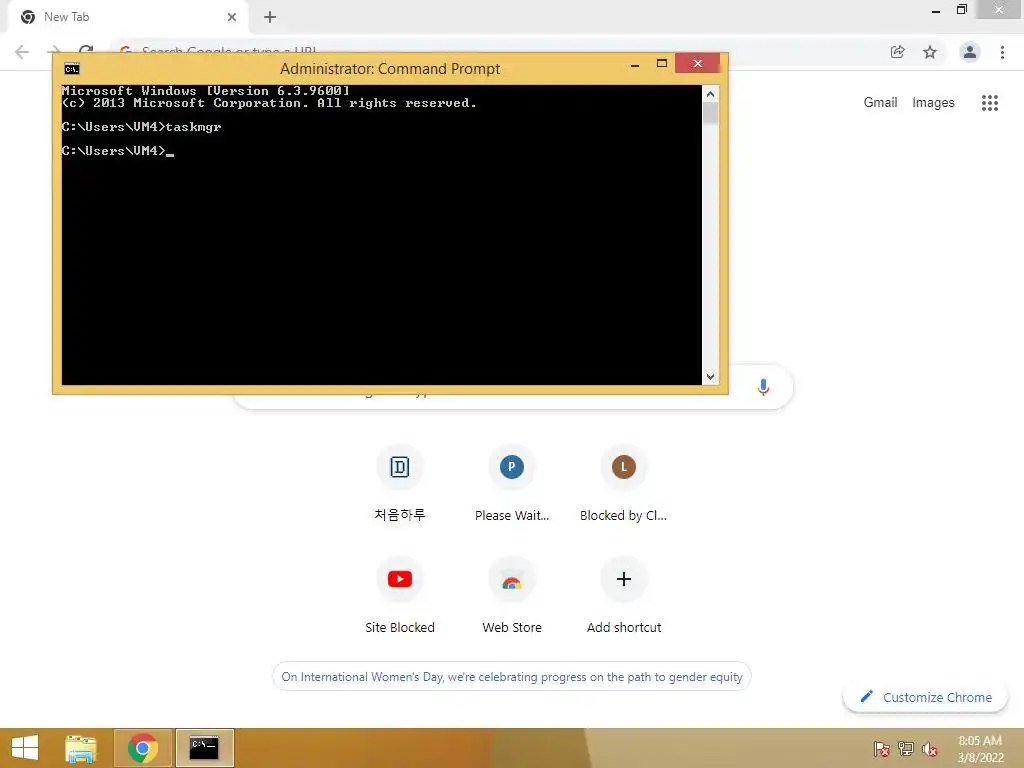Click the Command Prompt scrollbar thumb
The width and height of the screenshot is (1024, 768).
(x=711, y=114)
